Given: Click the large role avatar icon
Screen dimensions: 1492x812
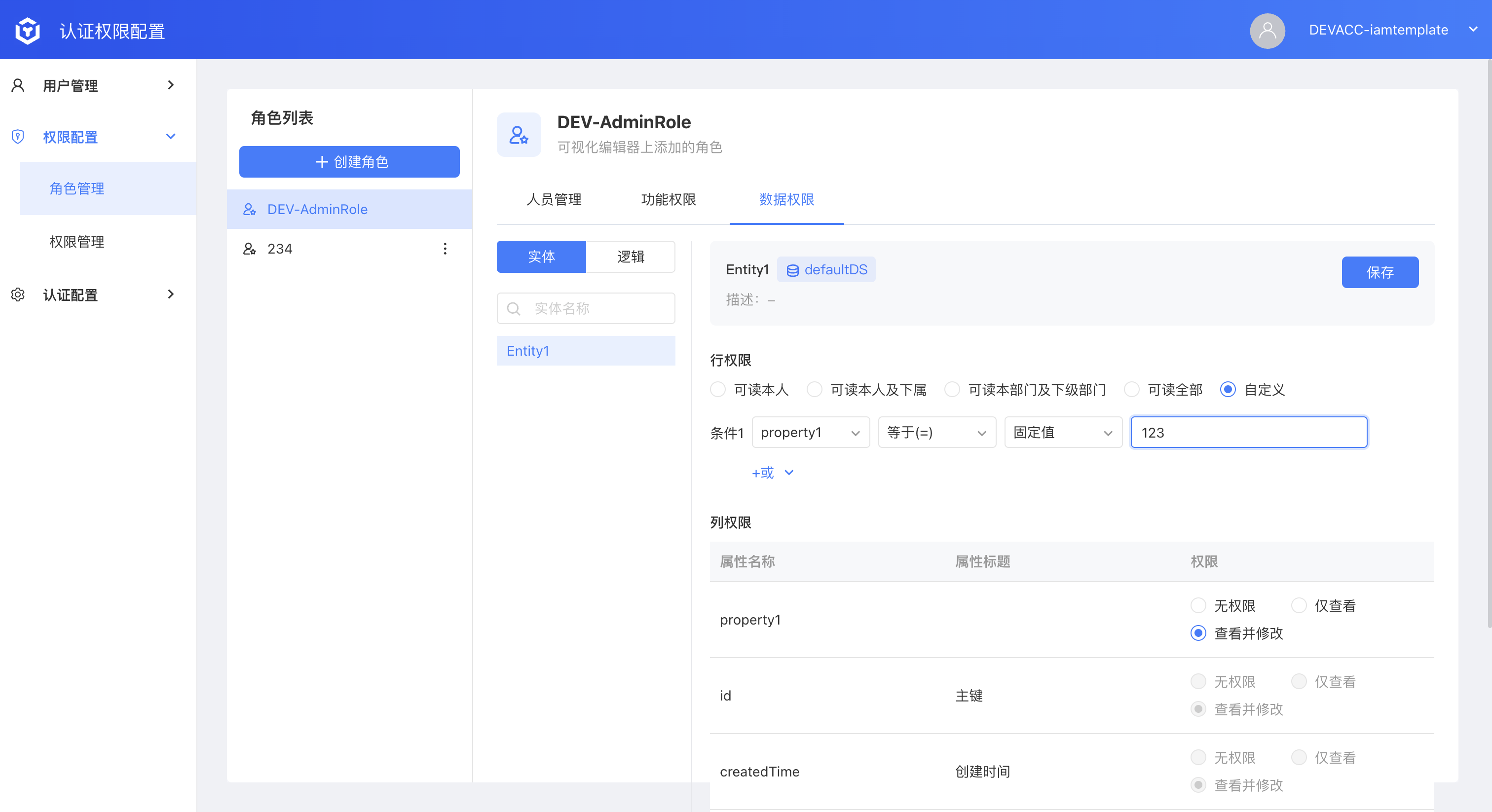Looking at the screenshot, I should pyautogui.click(x=519, y=134).
